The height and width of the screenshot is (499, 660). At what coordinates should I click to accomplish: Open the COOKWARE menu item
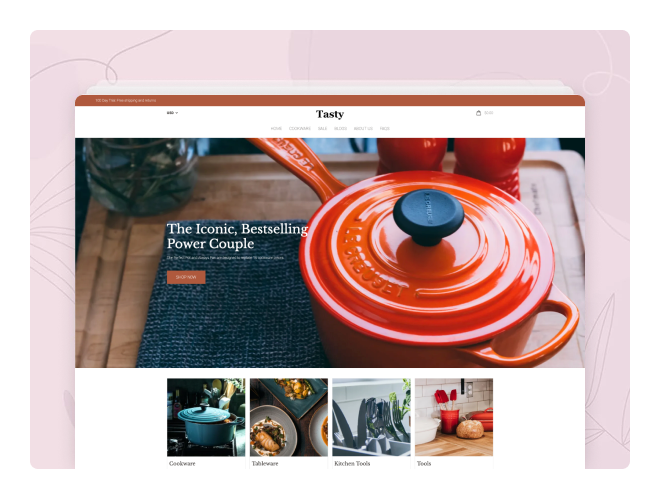300,128
